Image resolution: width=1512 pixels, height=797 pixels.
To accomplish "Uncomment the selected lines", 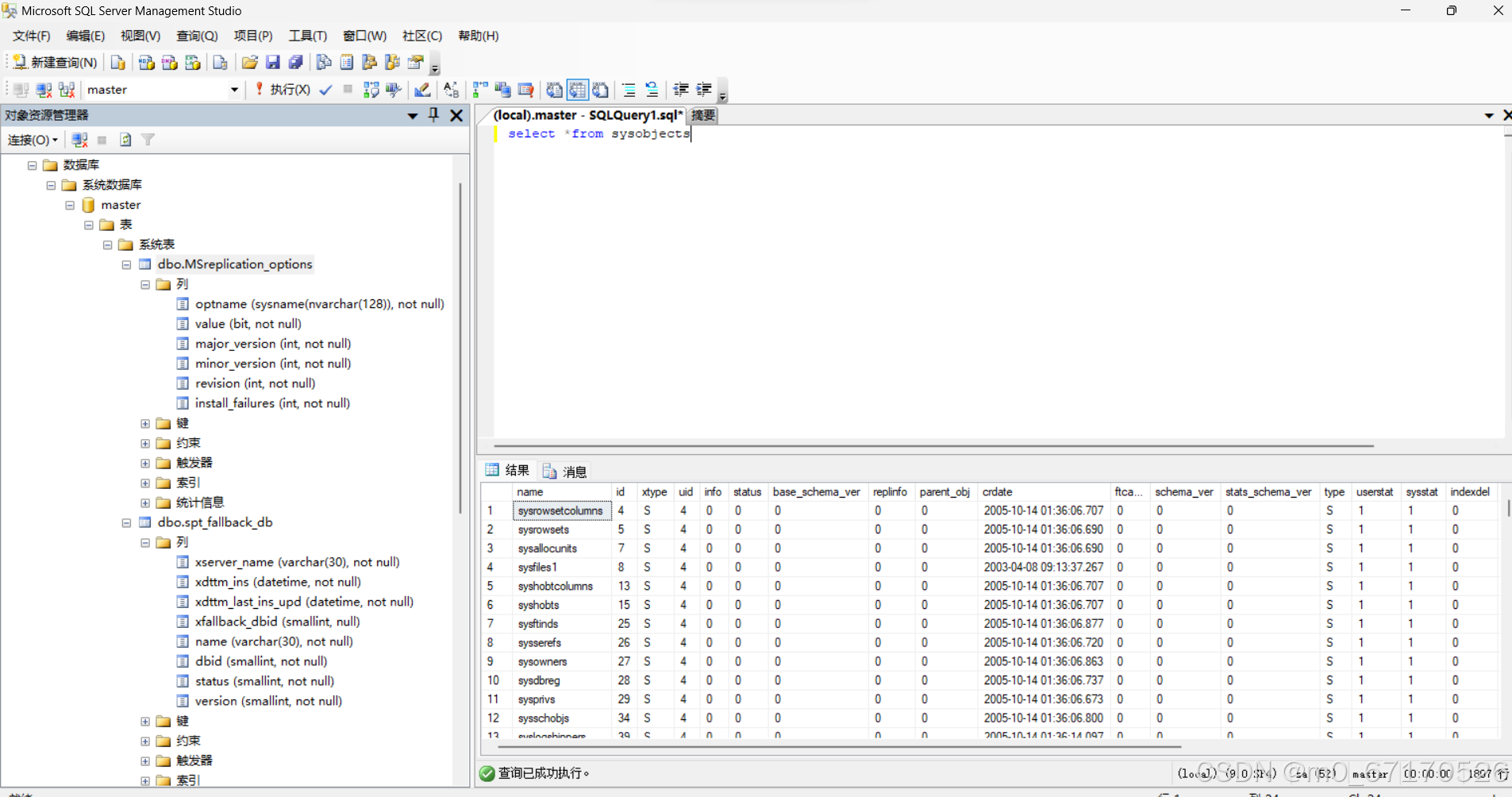I will (x=652, y=90).
